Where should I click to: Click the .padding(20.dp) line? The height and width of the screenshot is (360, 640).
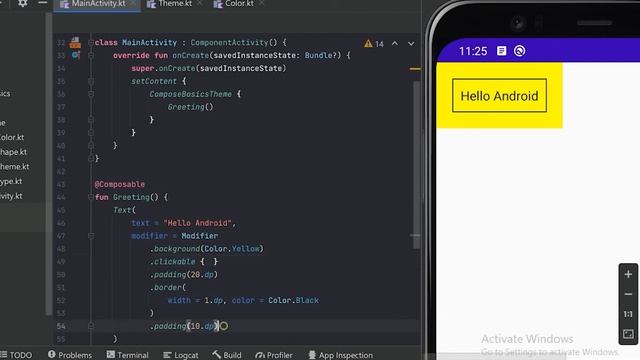[x=184, y=275]
